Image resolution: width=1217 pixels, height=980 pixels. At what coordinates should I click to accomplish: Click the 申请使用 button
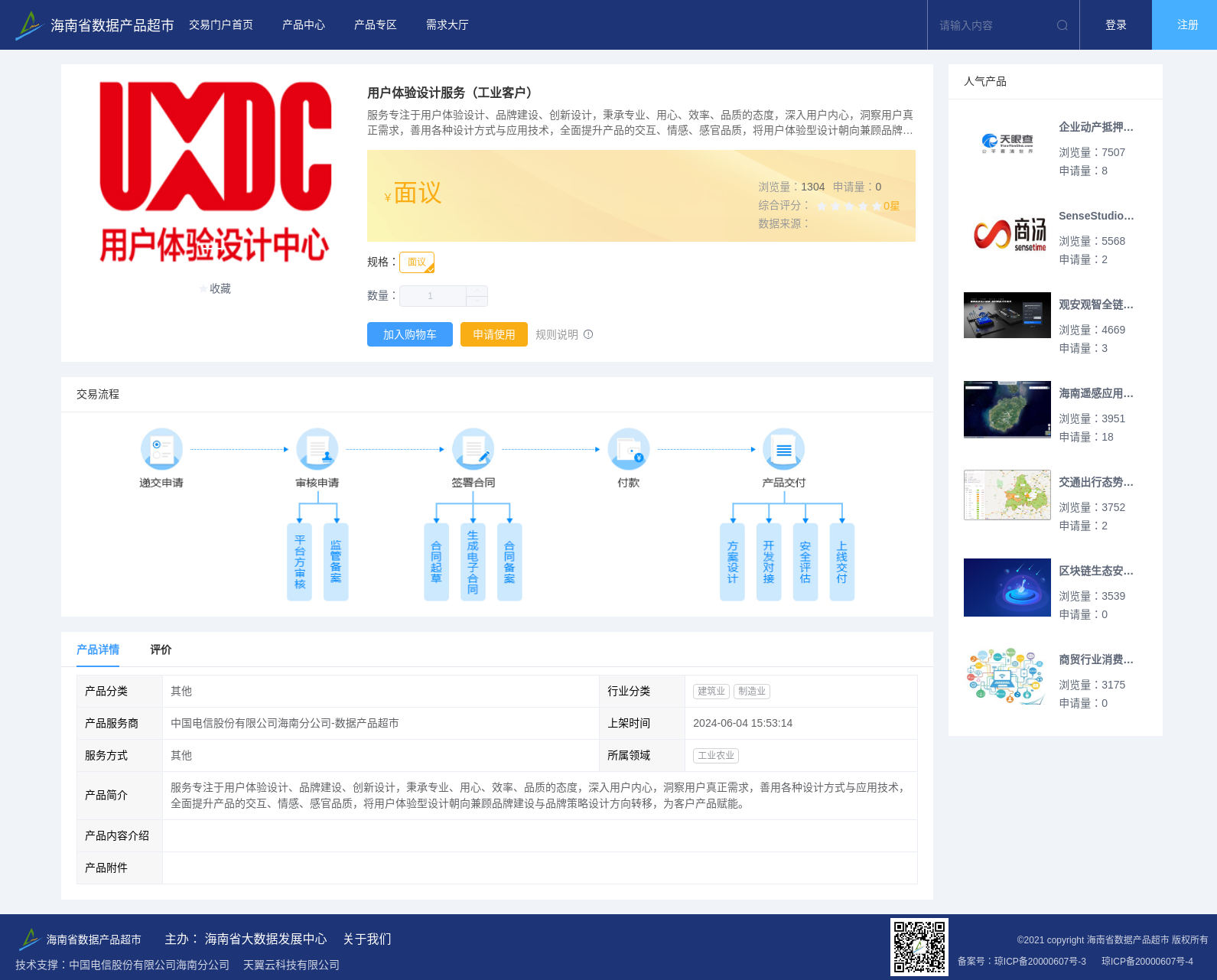tap(494, 334)
